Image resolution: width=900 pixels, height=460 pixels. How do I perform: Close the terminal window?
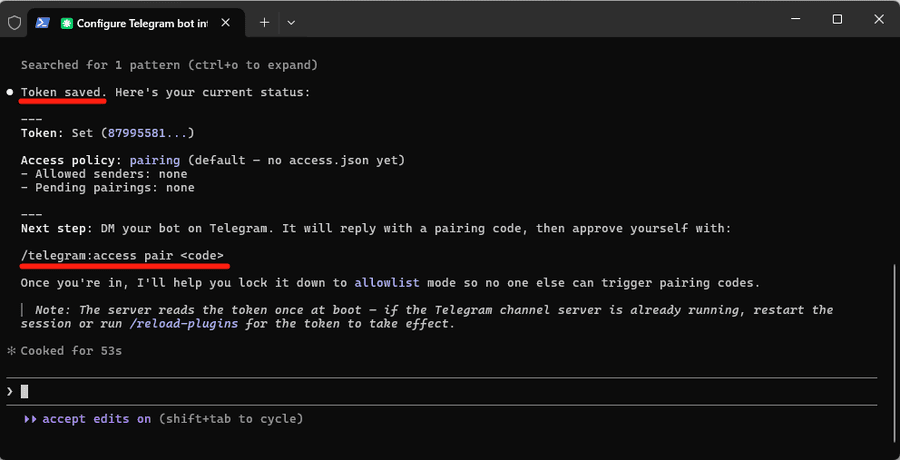point(879,19)
